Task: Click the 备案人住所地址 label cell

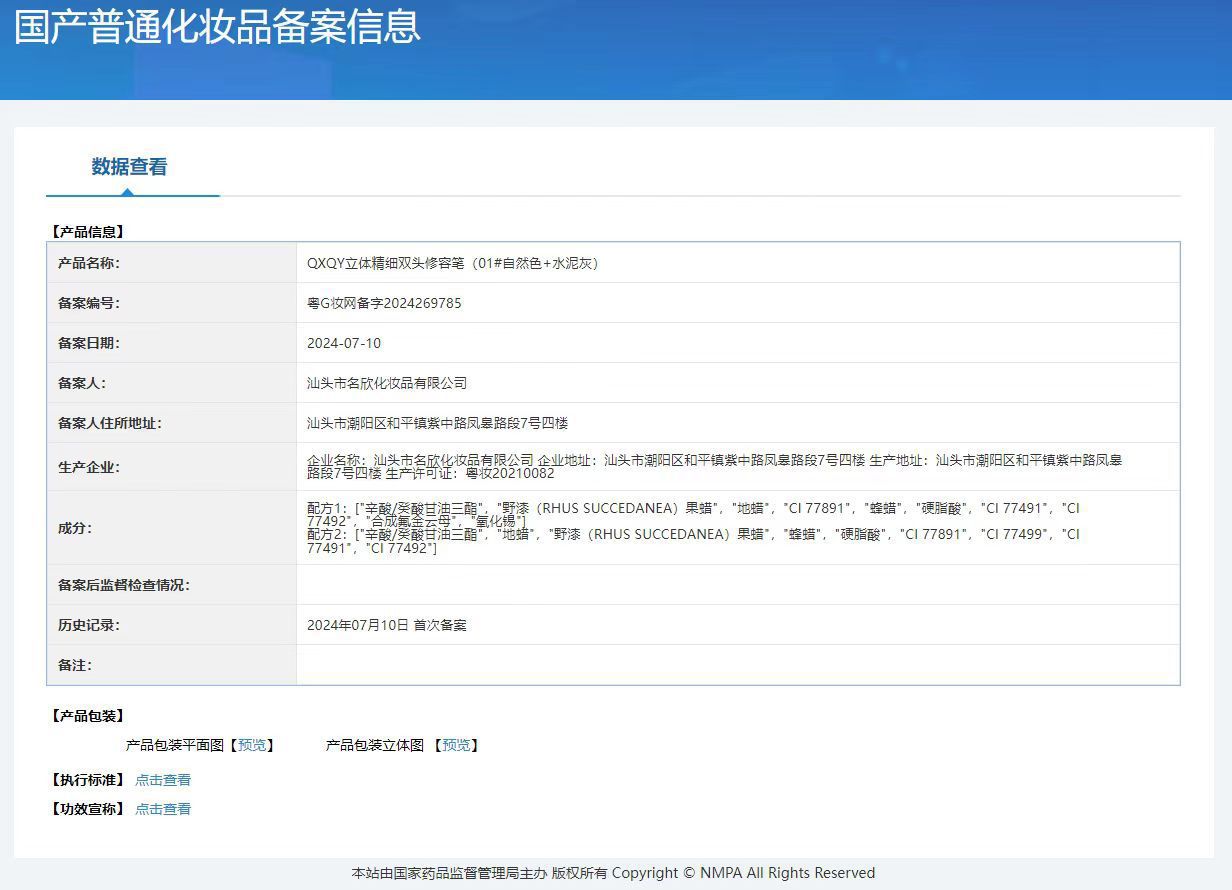Action: point(172,423)
